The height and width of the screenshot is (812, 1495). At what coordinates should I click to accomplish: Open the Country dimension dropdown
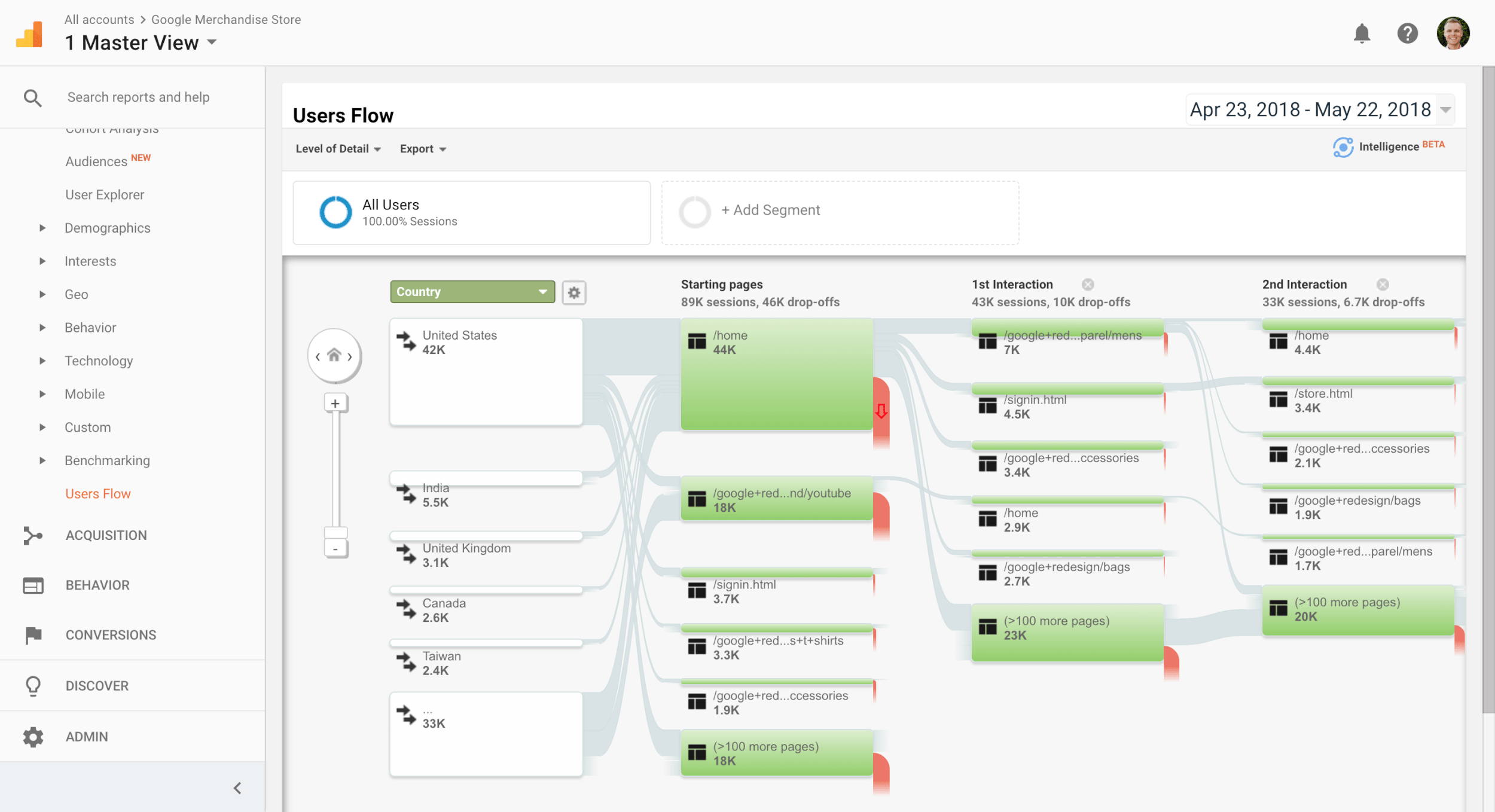(x=471, y=292)
